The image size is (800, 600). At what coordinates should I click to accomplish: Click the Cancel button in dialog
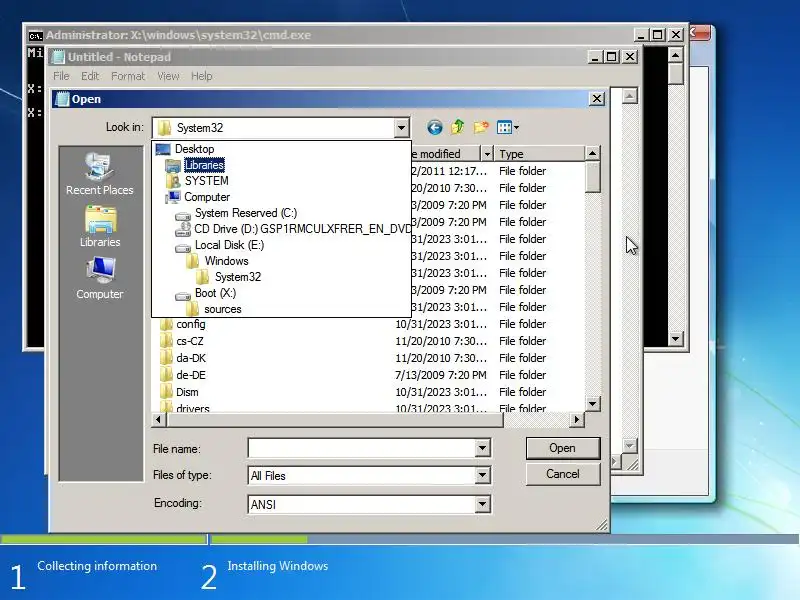pyautogui.click(x=563, y=474)
